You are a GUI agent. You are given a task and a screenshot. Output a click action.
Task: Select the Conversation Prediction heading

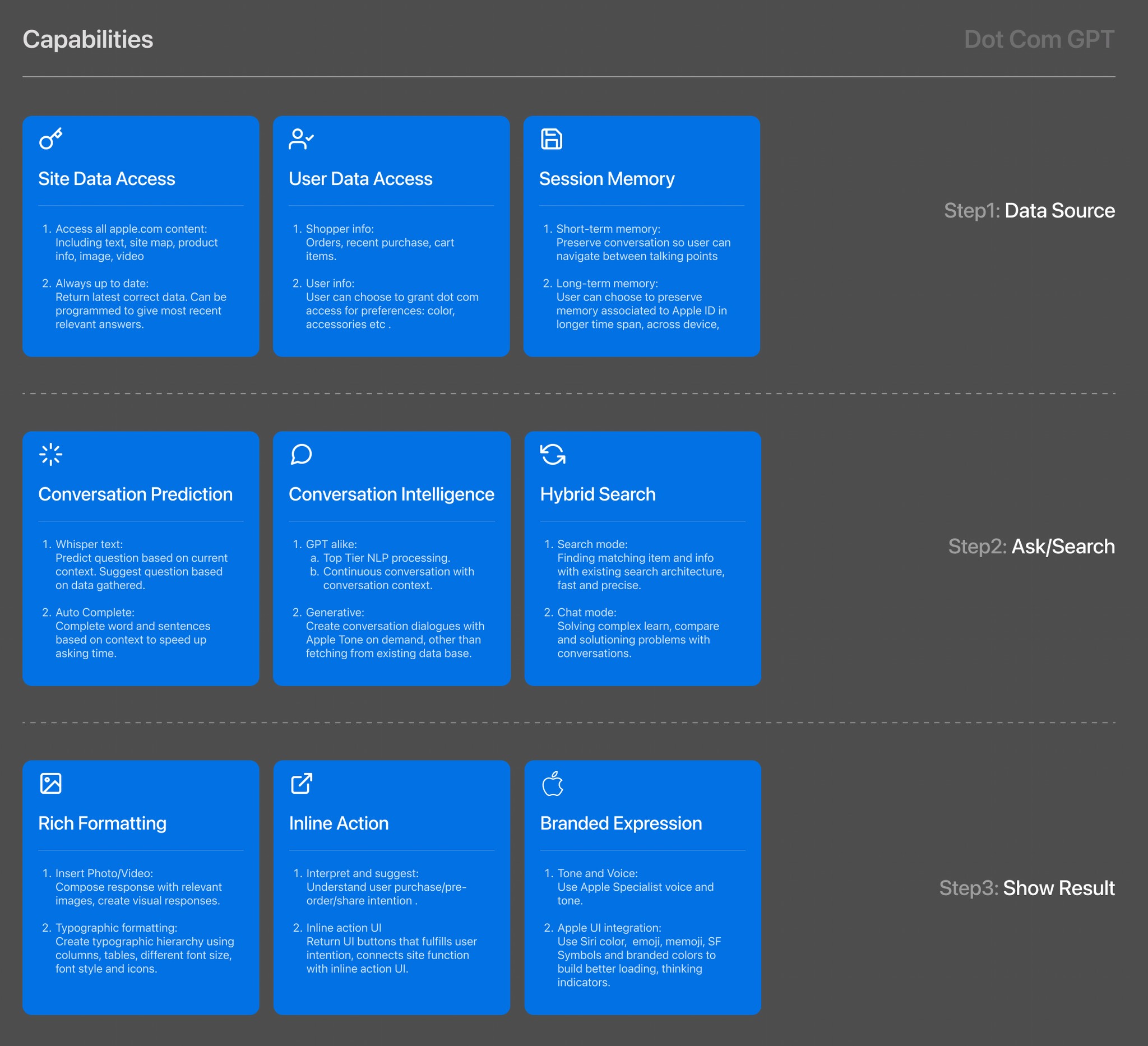click(136, 494)
